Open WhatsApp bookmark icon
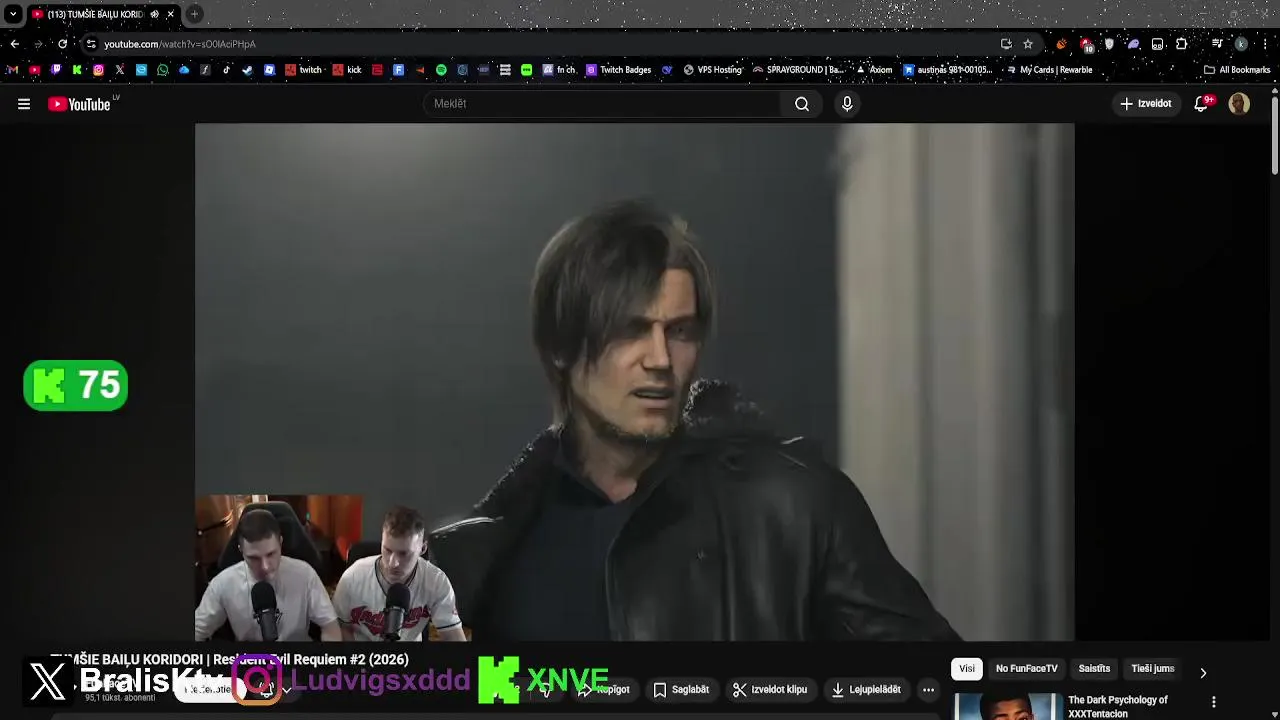1280x720 pixels. point(163,70)
